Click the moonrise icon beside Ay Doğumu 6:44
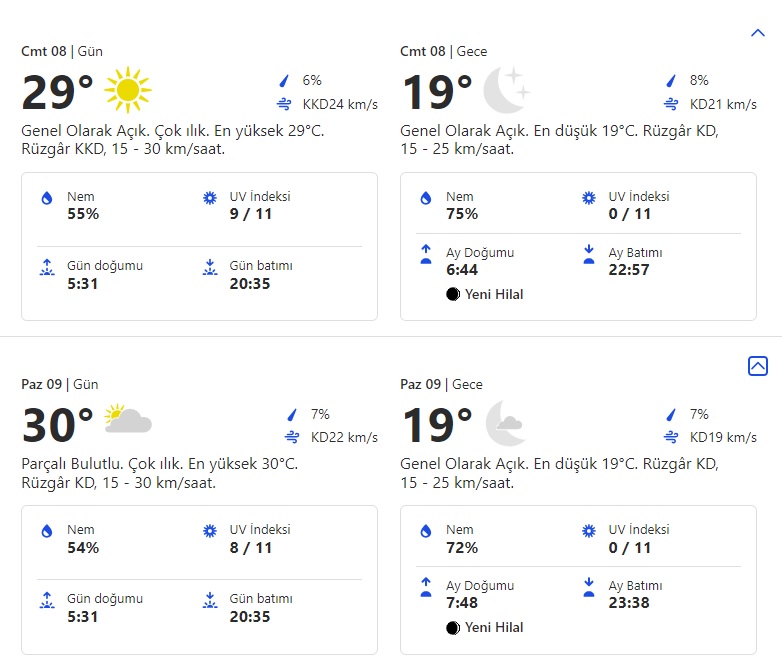782x662 pixels. pos(426,255)
